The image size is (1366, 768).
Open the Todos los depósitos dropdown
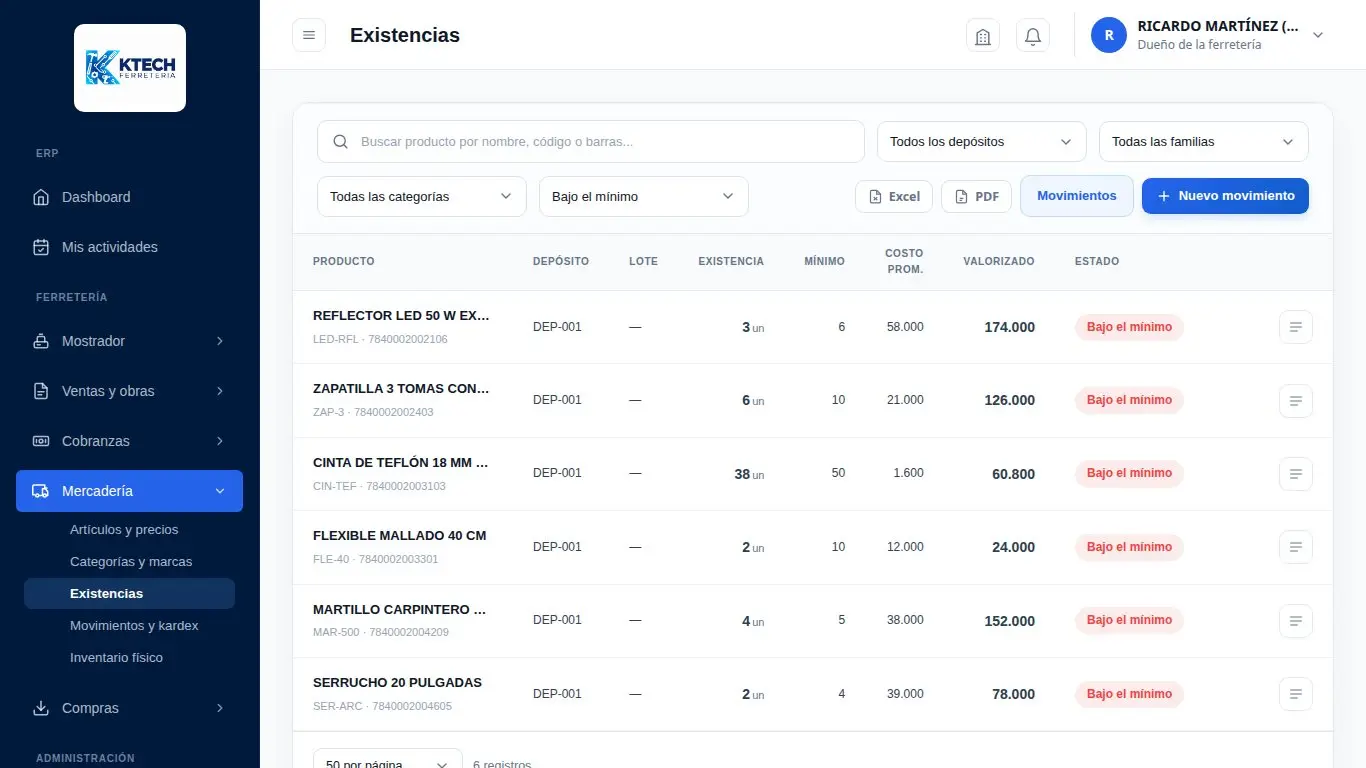click(982, 142)
